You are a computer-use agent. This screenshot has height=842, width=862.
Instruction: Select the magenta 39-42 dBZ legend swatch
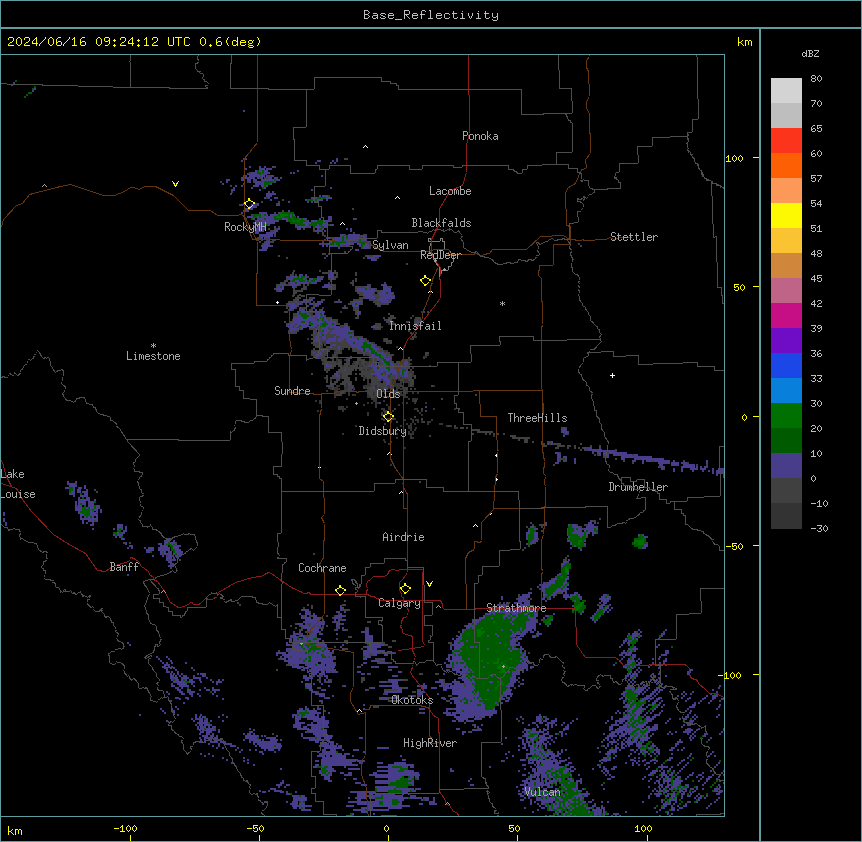tap(786, 315)
